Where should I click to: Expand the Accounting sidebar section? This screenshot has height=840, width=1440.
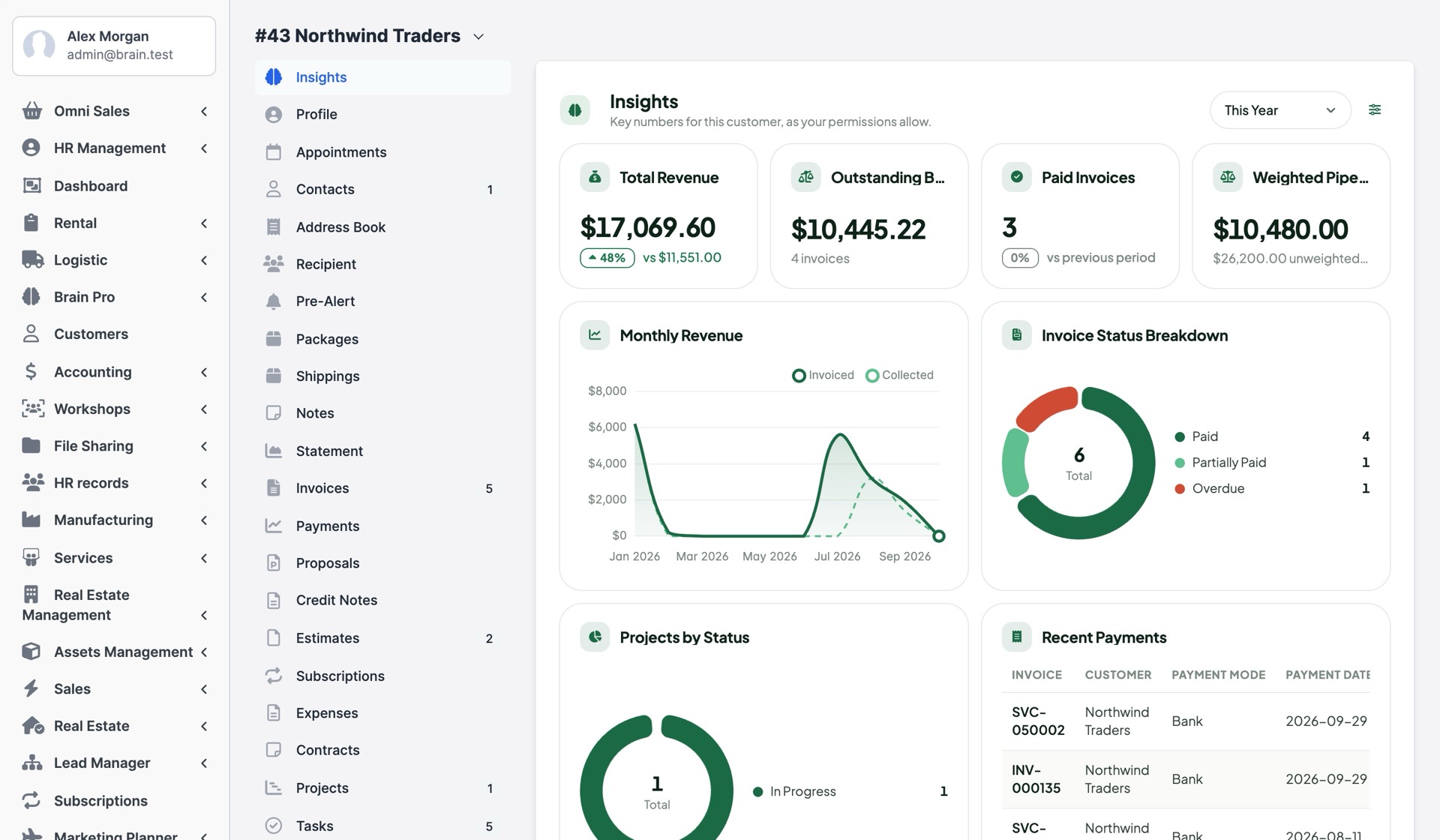coord(114,371)
